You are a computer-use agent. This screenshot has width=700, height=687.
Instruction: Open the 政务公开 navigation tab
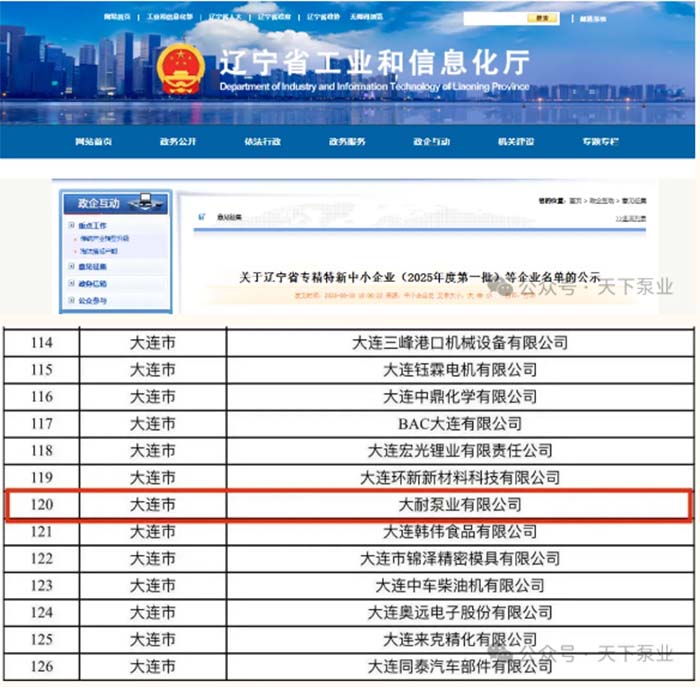[x=178, y=142]
